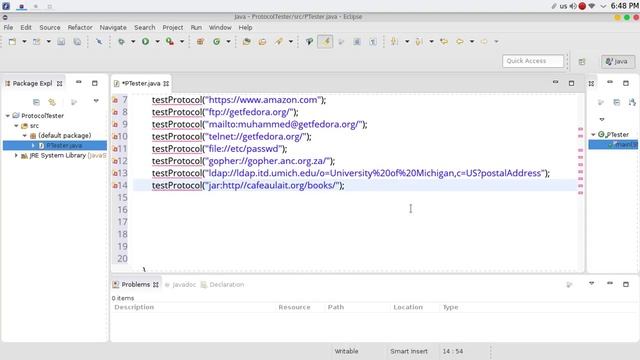The height and width of the screenshot is (360, 640).
Task: Open the Back history dropdown arrow
Action: (472, 42)
